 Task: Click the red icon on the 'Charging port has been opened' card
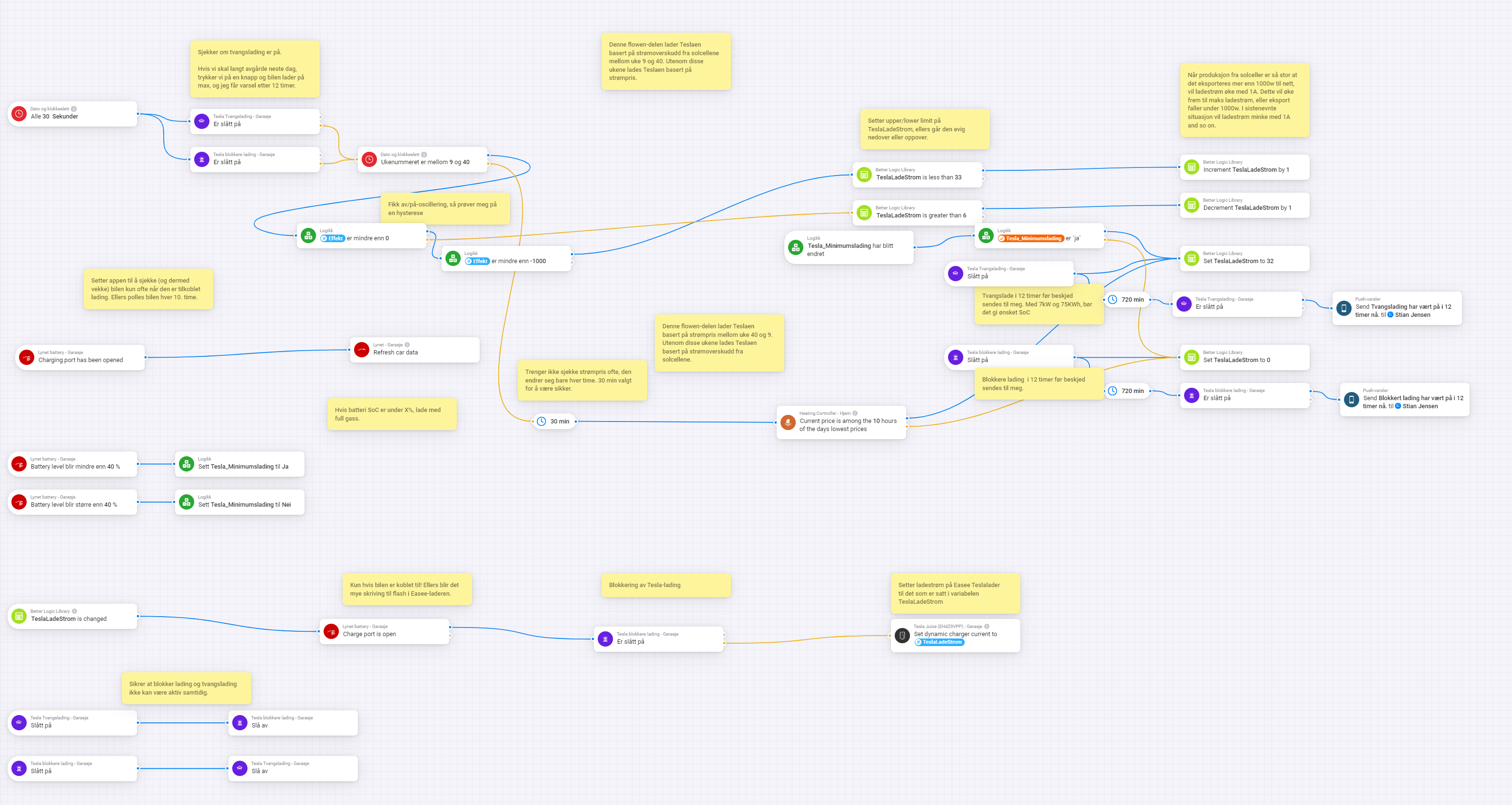[26, 357]
